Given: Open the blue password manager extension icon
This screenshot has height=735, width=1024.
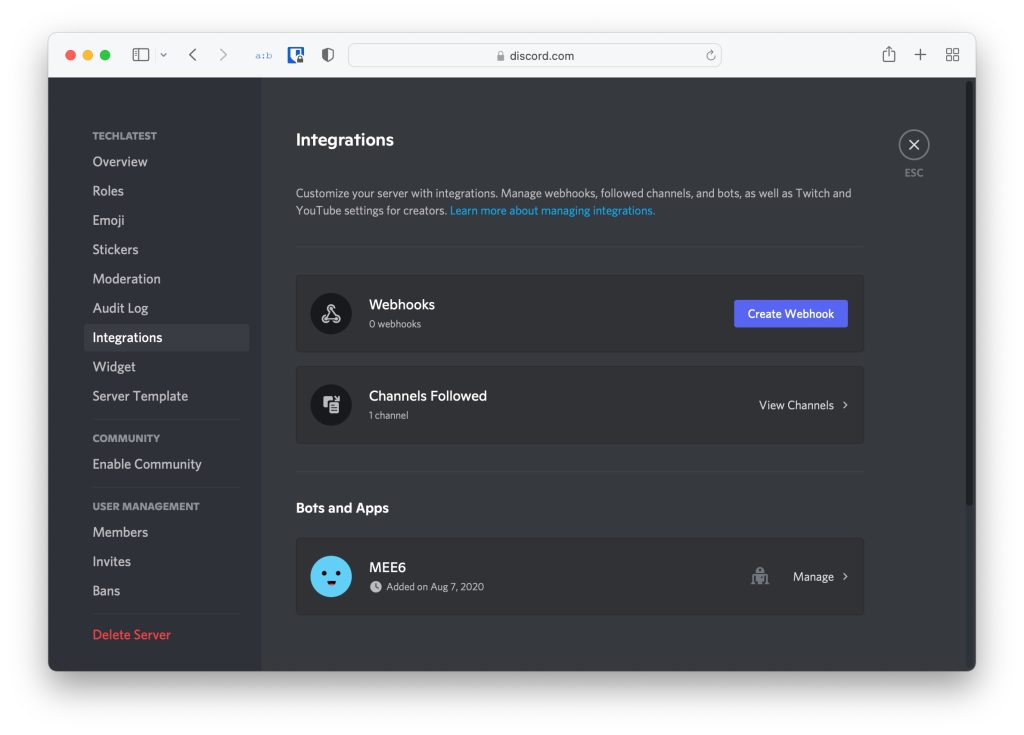Looking at the screenshot, I should tap(296, 55).
